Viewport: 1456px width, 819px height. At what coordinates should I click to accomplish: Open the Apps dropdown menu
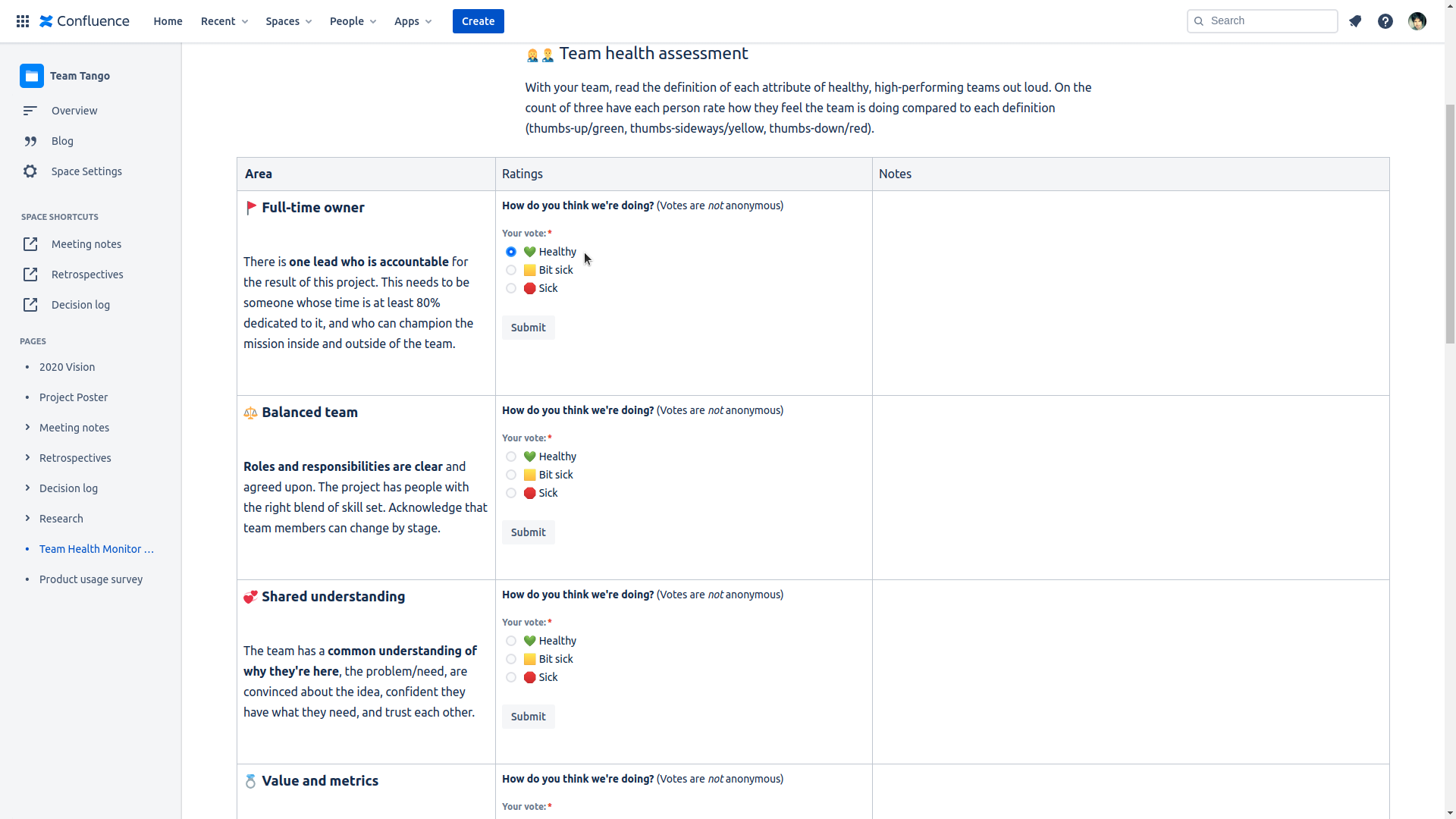coord(413,21)
